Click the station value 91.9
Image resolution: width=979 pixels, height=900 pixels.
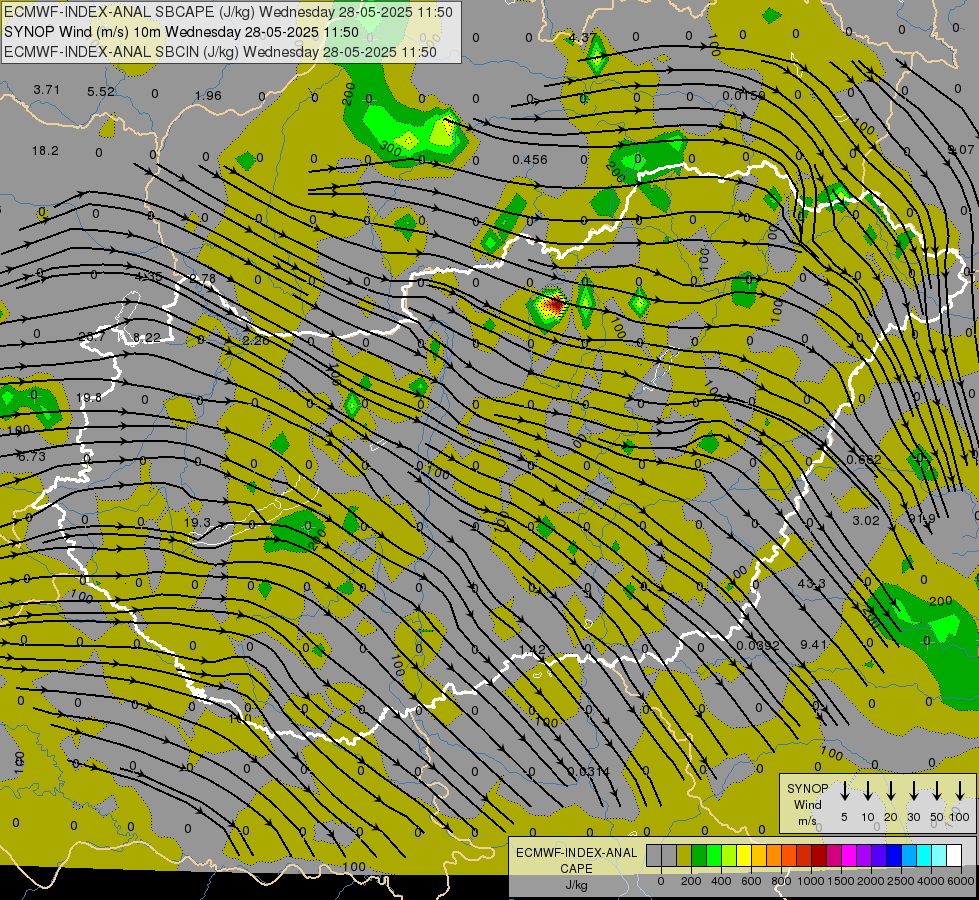click(922, 518)
